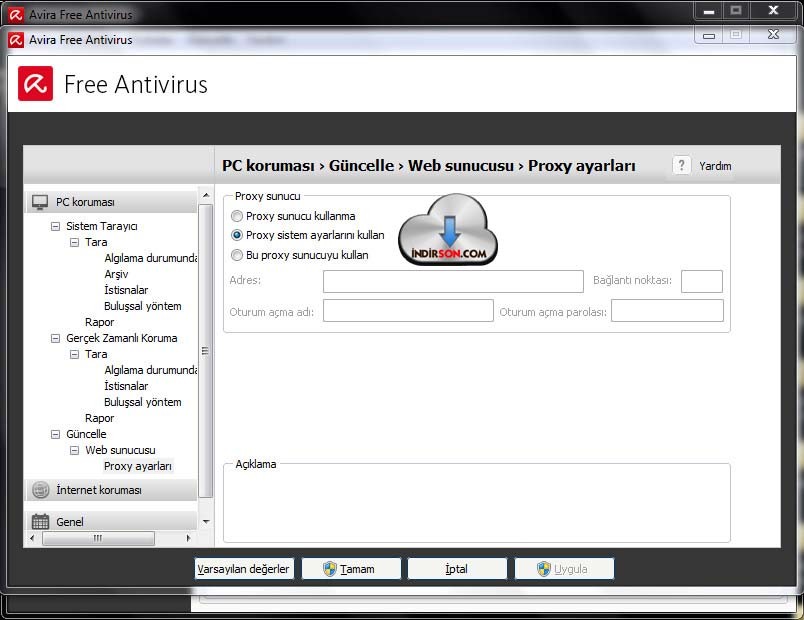
Task: Collapse the Web sunucusu tree node
Action: pos(74,450)
